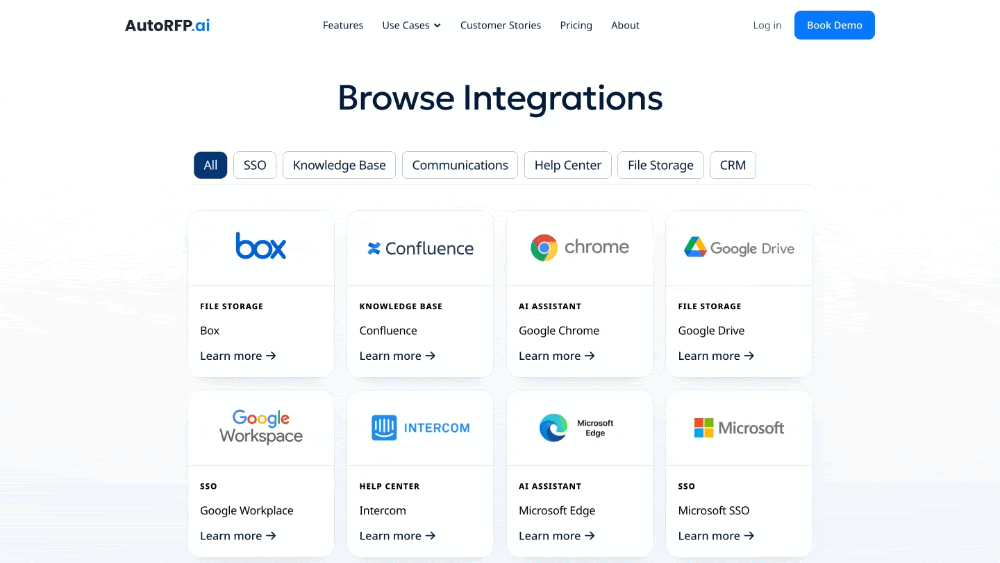This screenshot has width=1000, height=563.
Task: Click the Google Drive title text
Action: pos(711,330)
